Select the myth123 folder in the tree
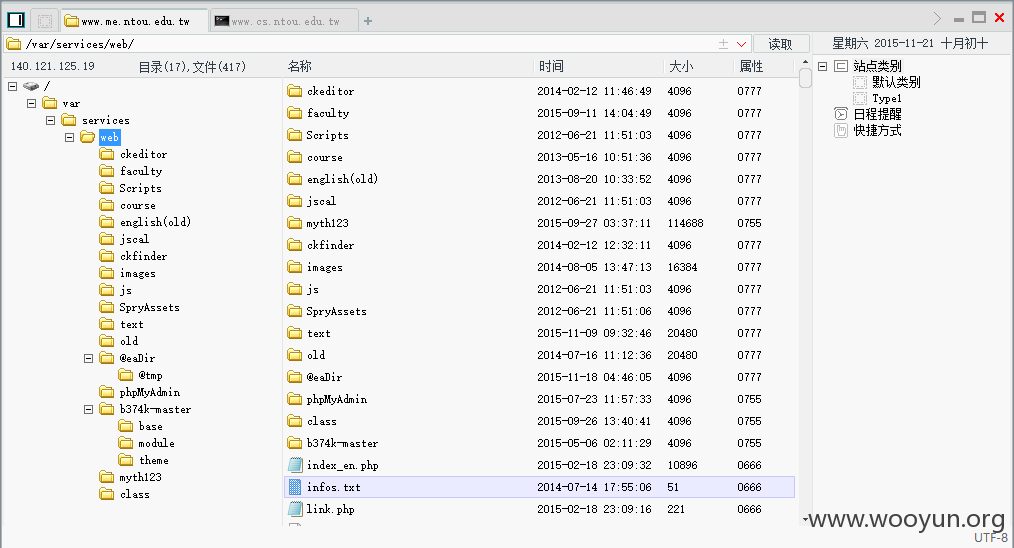Screen dimensions: 1014x548 pos(140,477)
